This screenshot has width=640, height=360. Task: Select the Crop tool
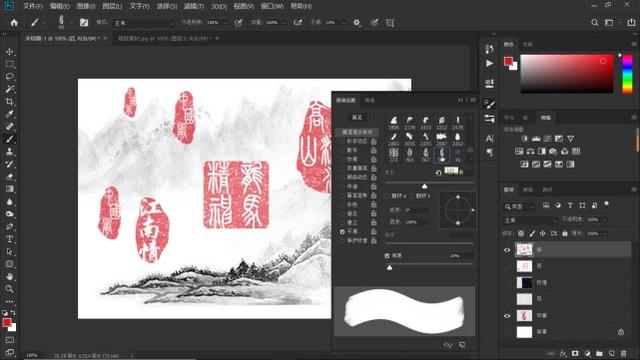(10, 102)
